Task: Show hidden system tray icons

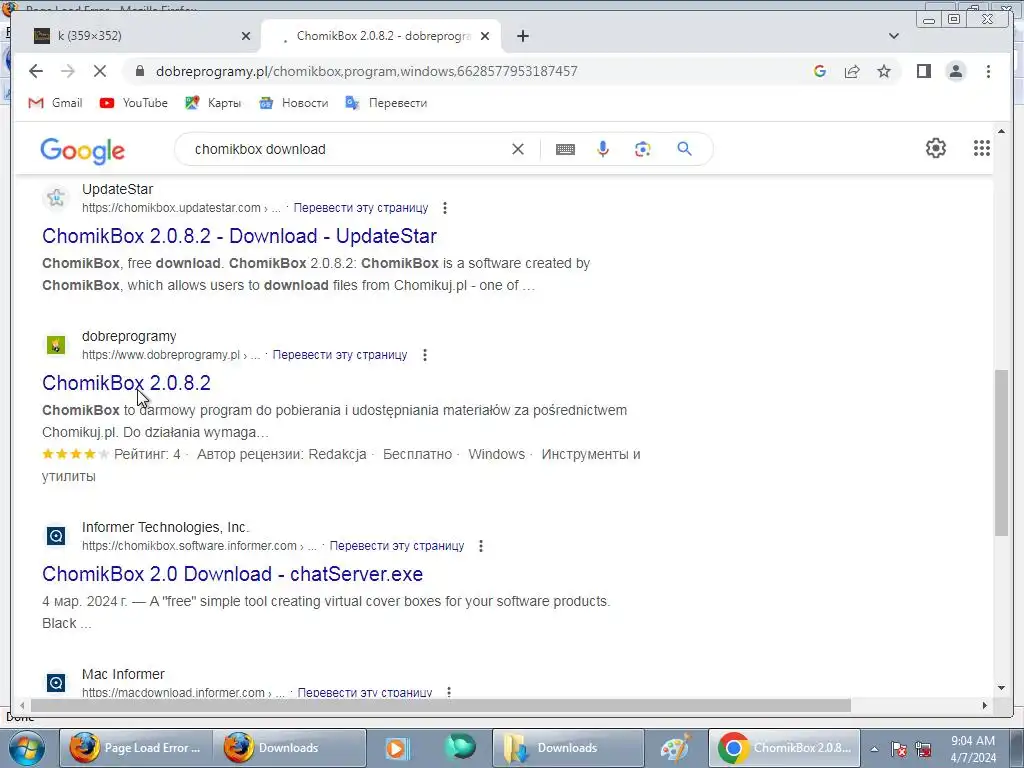Action: point(874,749)
